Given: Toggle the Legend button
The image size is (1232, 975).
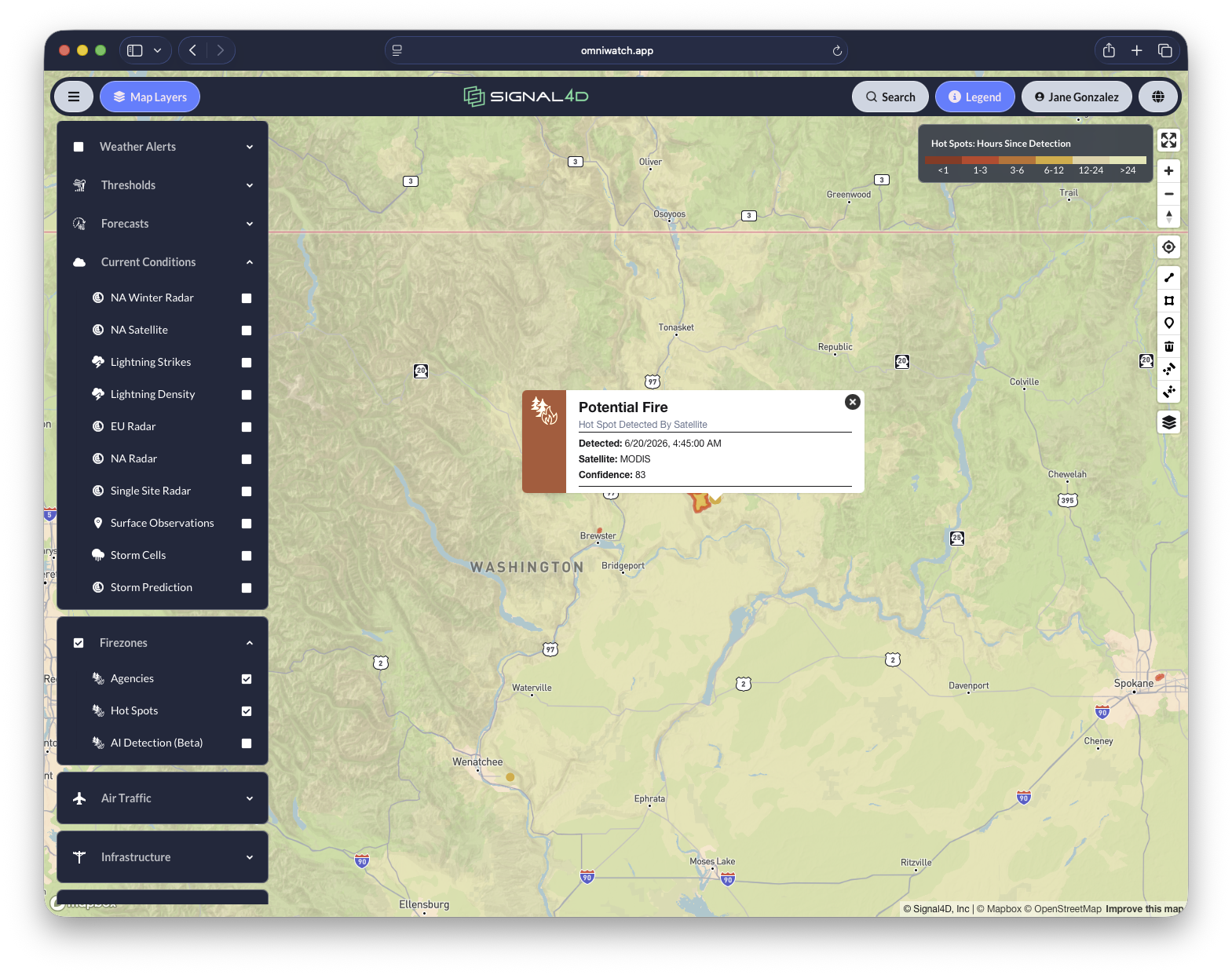Looking at the screenshot, I should (975, 97).
